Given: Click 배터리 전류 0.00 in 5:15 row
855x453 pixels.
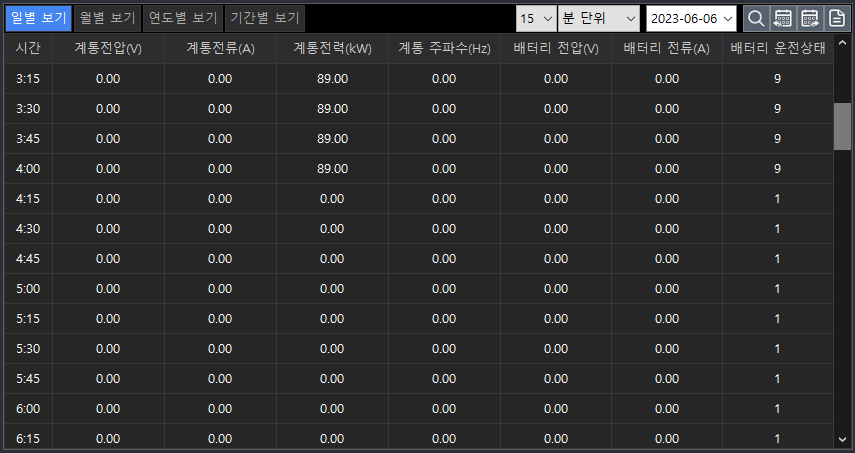Looking at the screenshot, I should point(666,318).
